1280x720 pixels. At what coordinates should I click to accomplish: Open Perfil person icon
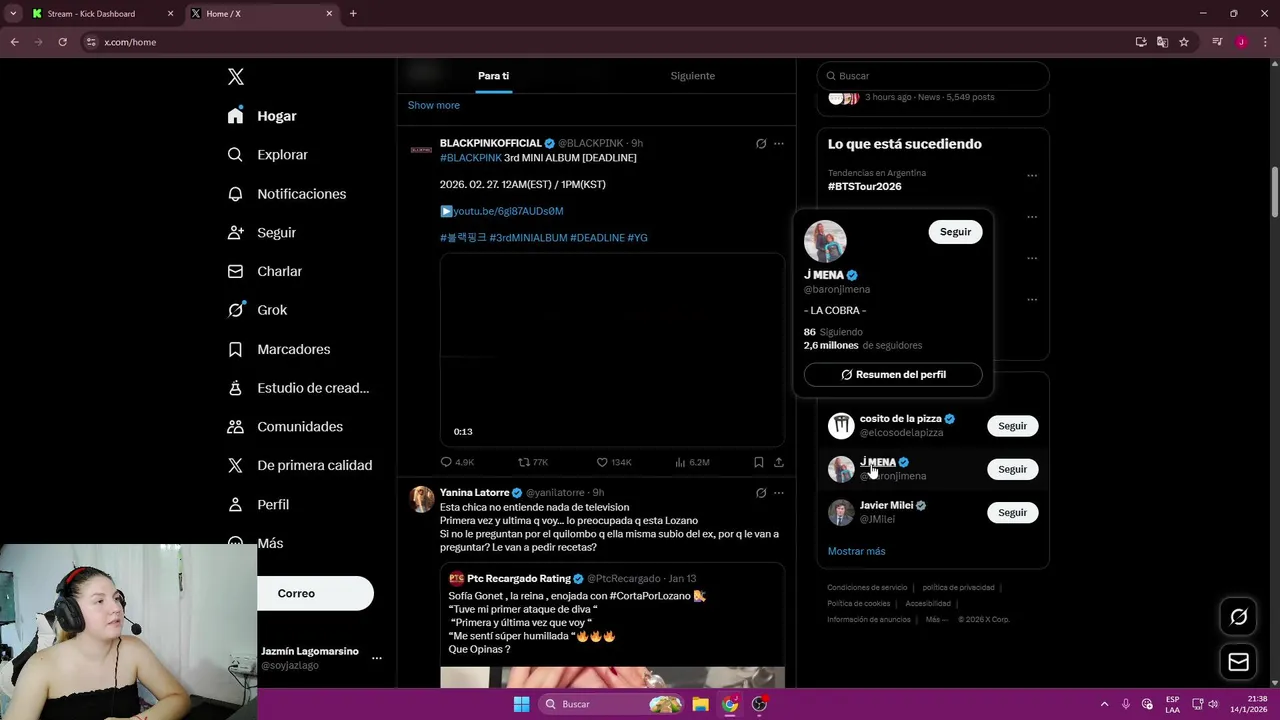click(x=235, y=505)
